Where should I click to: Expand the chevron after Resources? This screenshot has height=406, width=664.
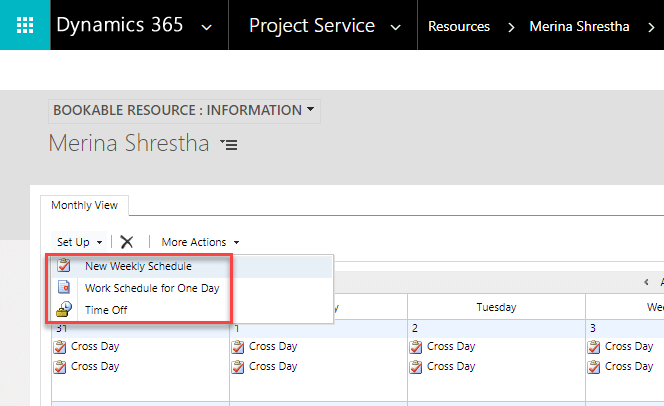point(511,28)
